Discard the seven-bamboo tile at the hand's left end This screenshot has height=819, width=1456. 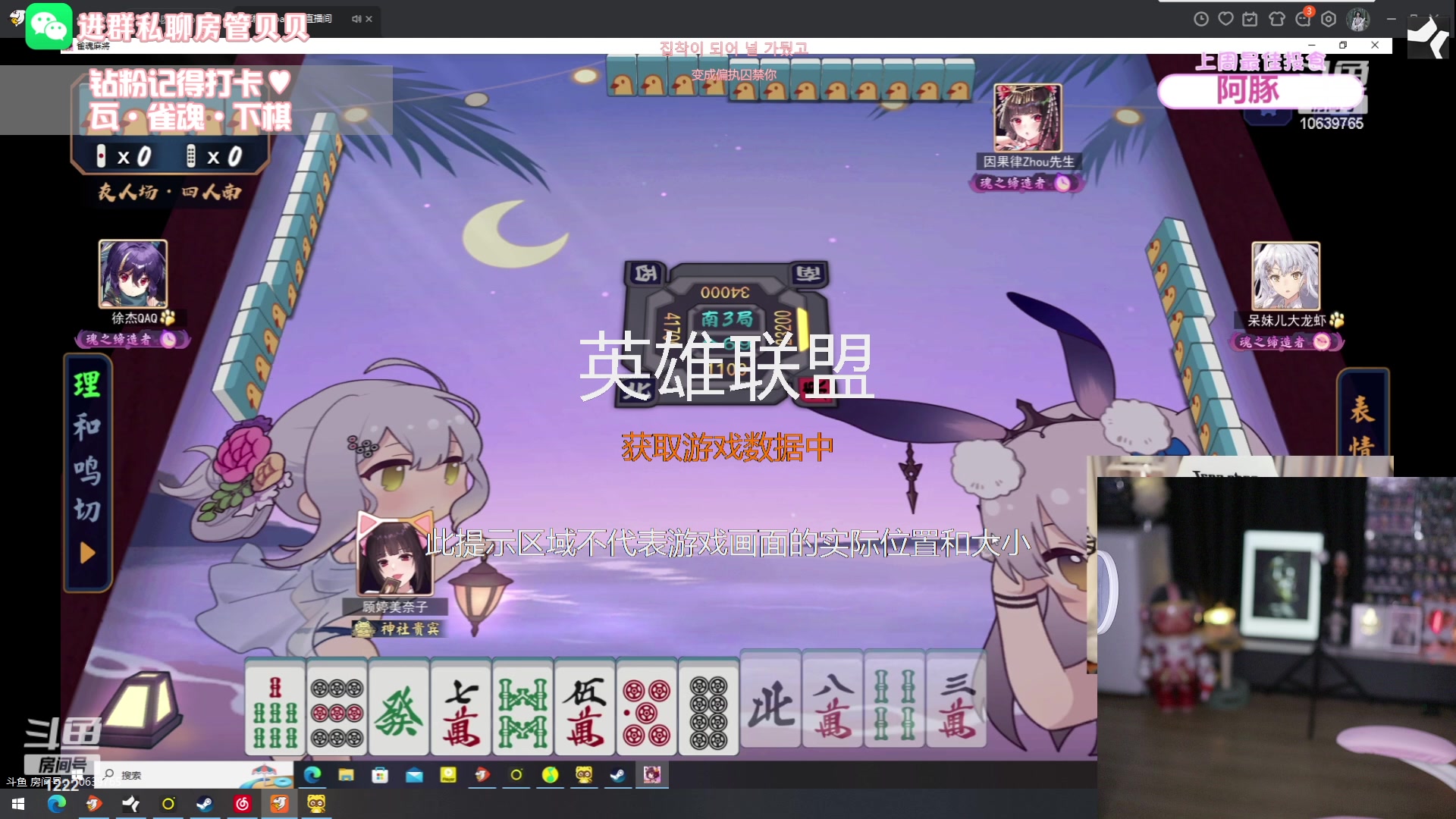(x=275, y=708)
